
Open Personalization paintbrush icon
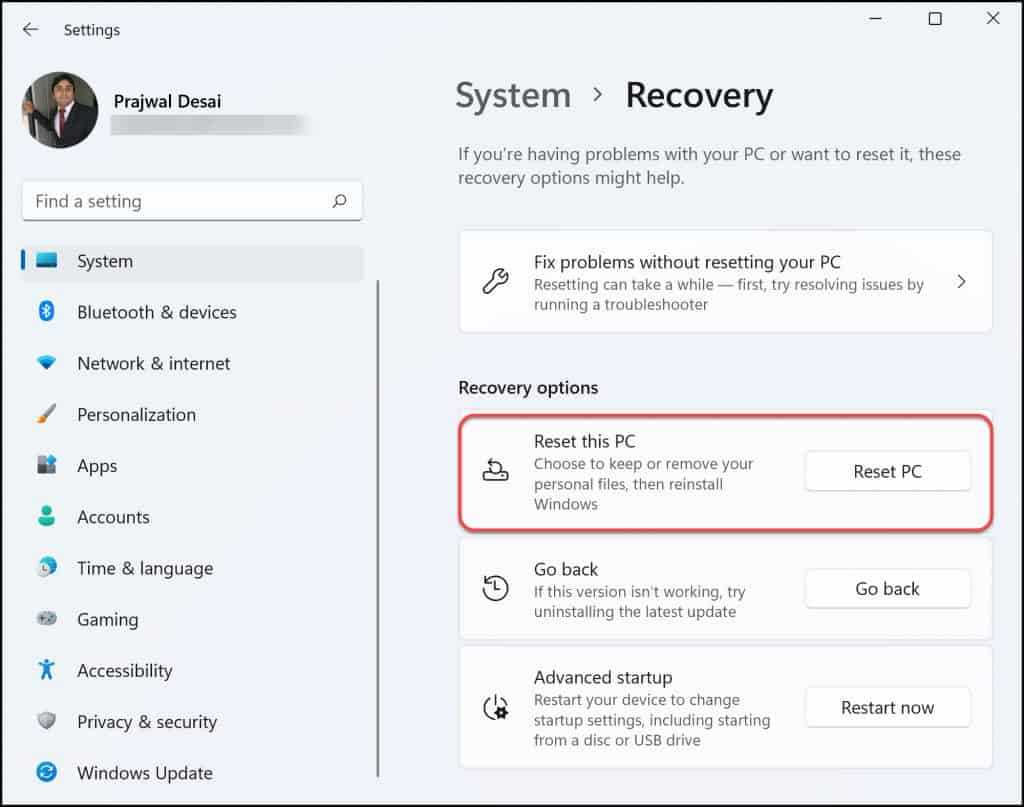[x=46, y=414]
